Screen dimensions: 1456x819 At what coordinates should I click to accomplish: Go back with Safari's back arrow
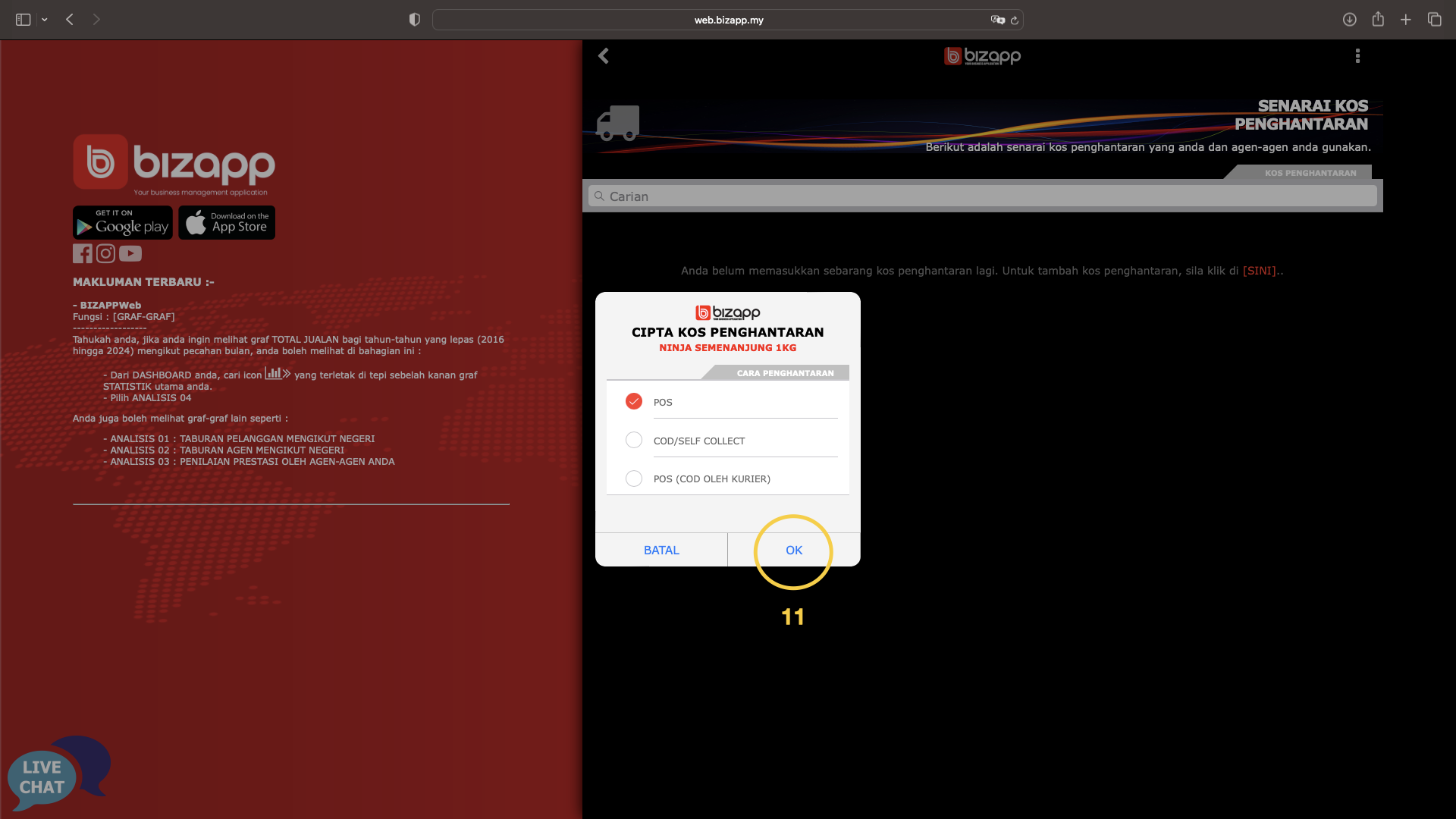point(70,20)
